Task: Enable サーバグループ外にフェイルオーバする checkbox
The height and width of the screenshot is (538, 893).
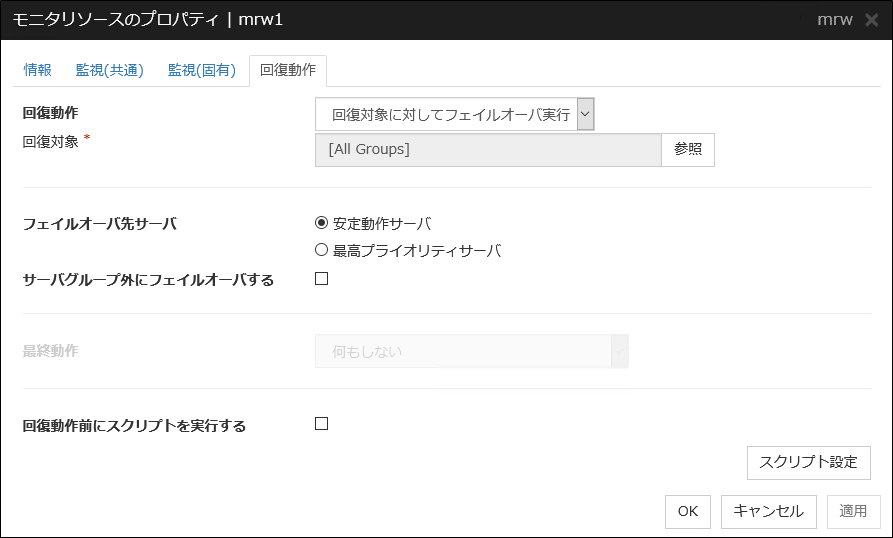Action: 322,279
